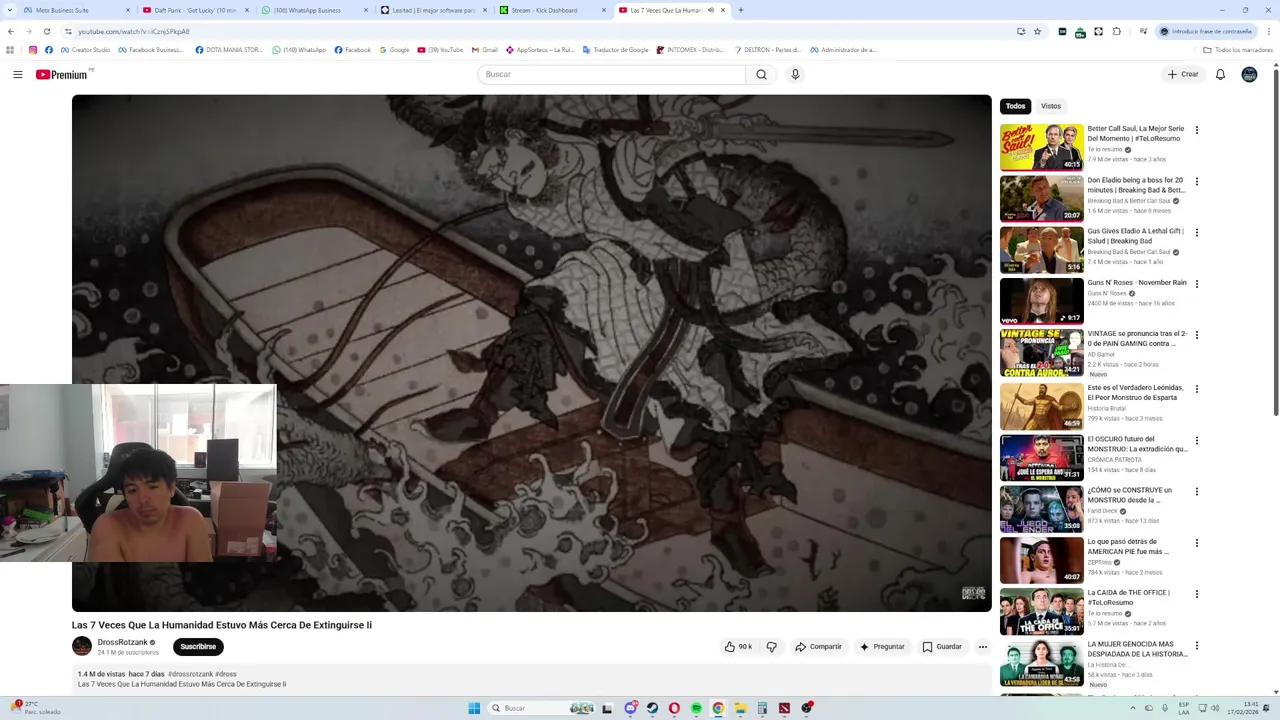
Task: Open the Gmail bookmark
Action: coord(484,49)
